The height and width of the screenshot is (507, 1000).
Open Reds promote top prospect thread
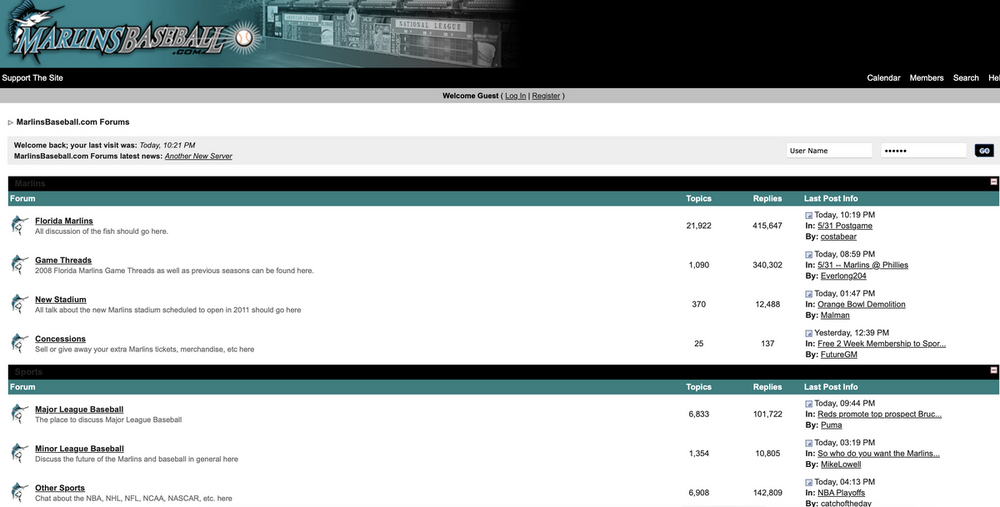pos(879,414)
